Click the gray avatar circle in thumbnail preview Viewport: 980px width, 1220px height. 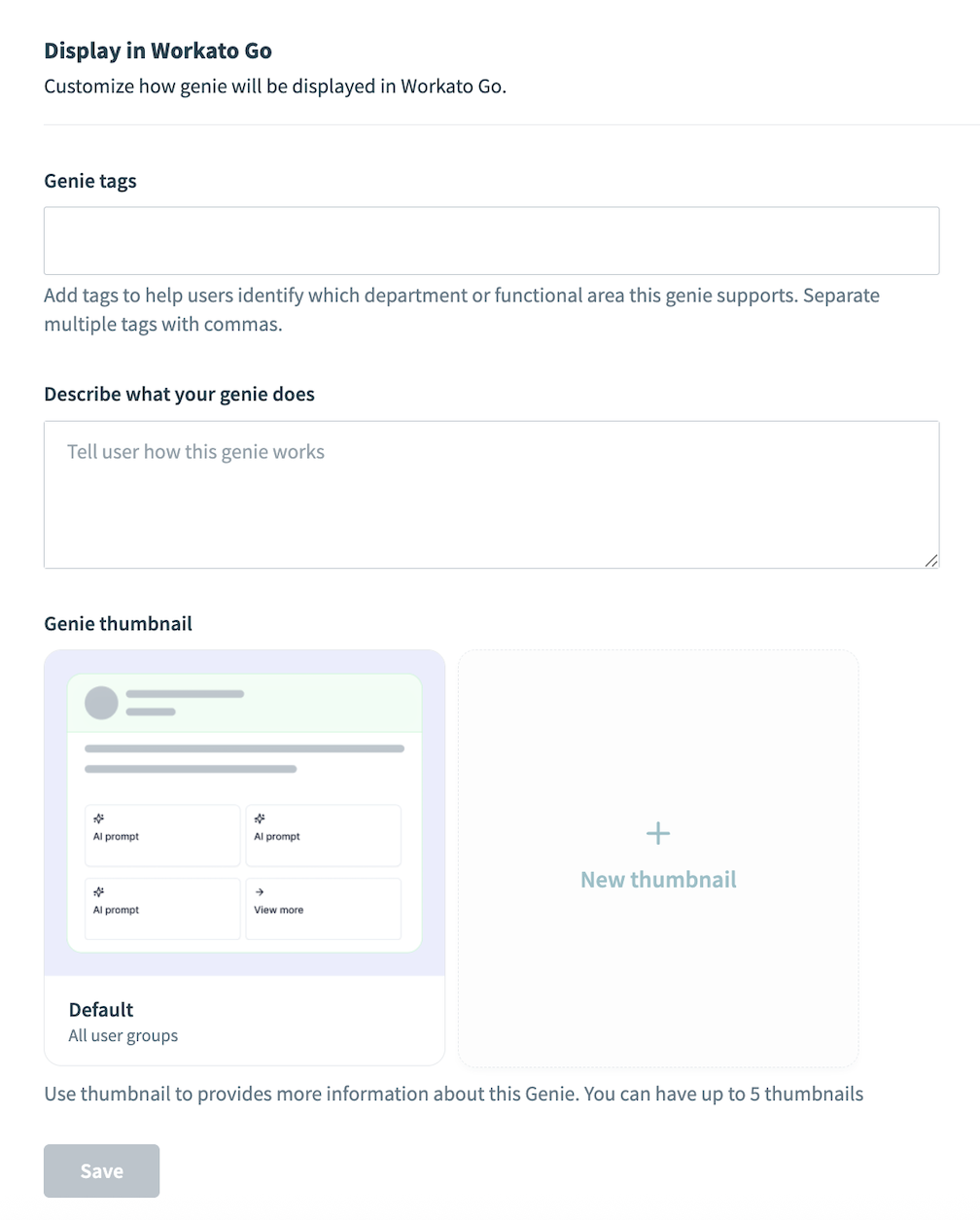(x=102, y=702)
